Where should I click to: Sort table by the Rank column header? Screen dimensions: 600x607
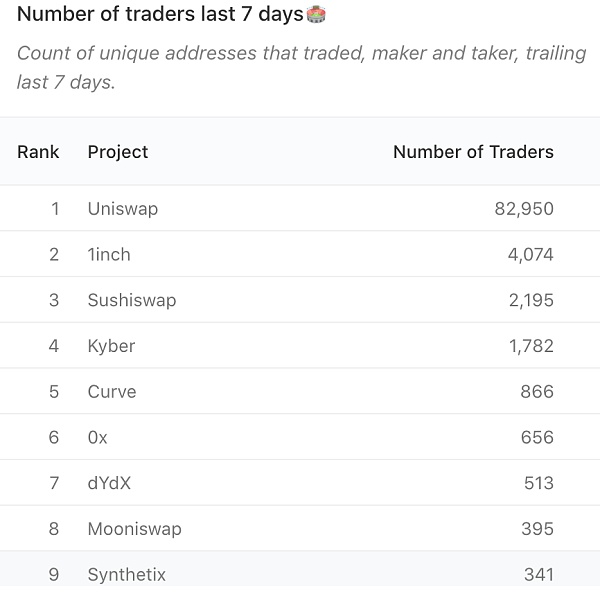click(38, 152)
